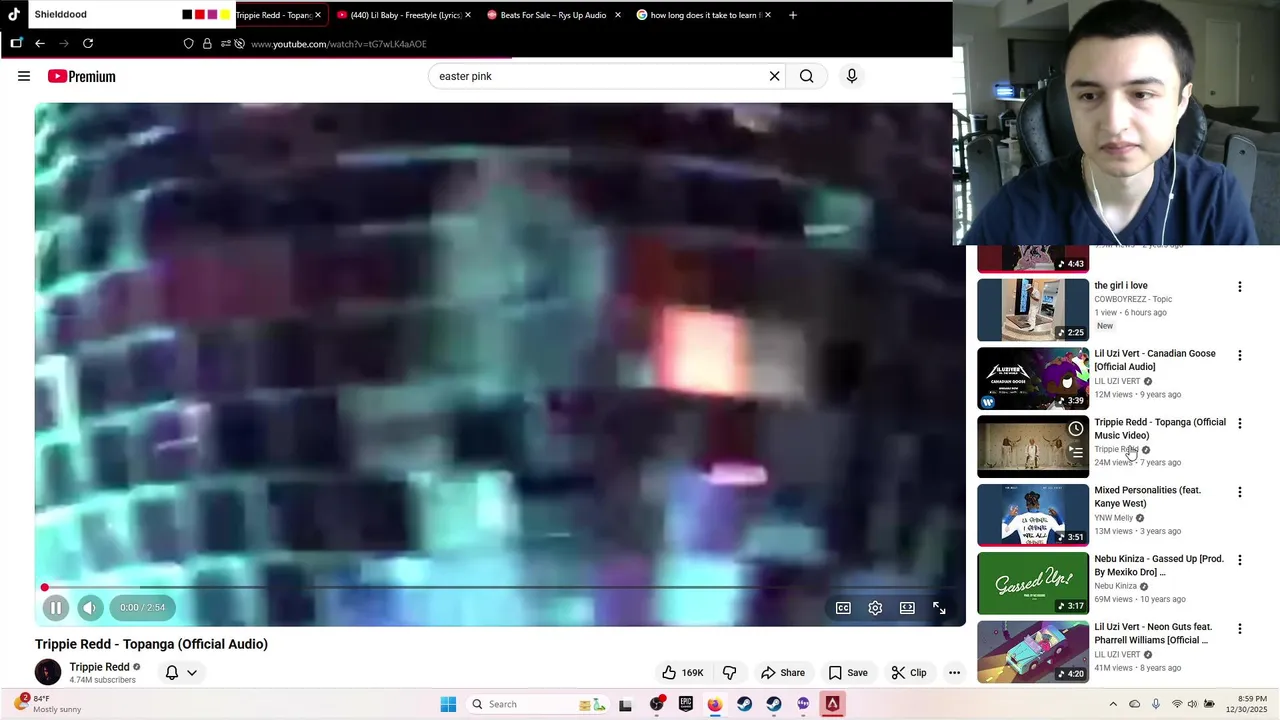Mute the video with the speaker button
Screen dimensions: 1280x720
pyautogui.click(x=90, y=607)
